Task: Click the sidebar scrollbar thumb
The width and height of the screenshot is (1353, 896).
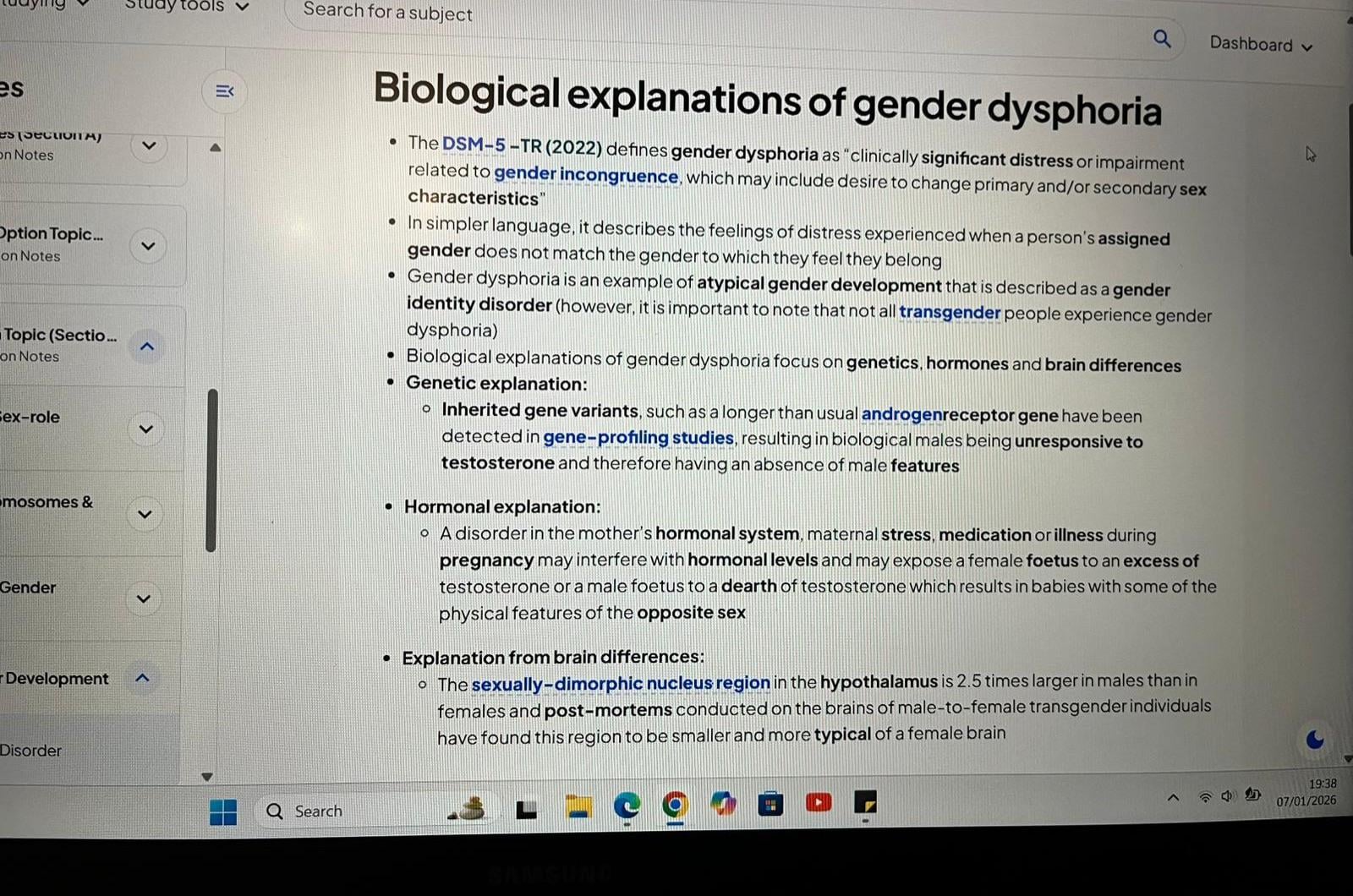Action: [212, 470]
